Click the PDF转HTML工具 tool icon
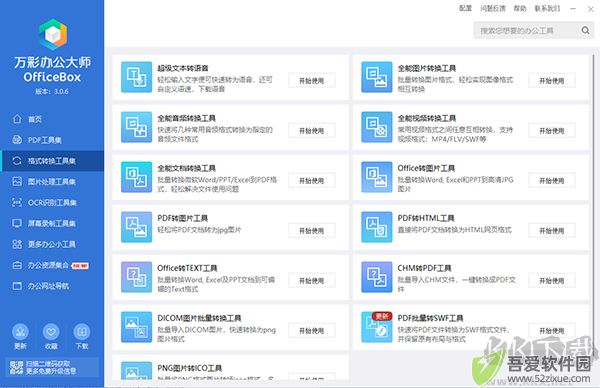 [x=377, y=227]
